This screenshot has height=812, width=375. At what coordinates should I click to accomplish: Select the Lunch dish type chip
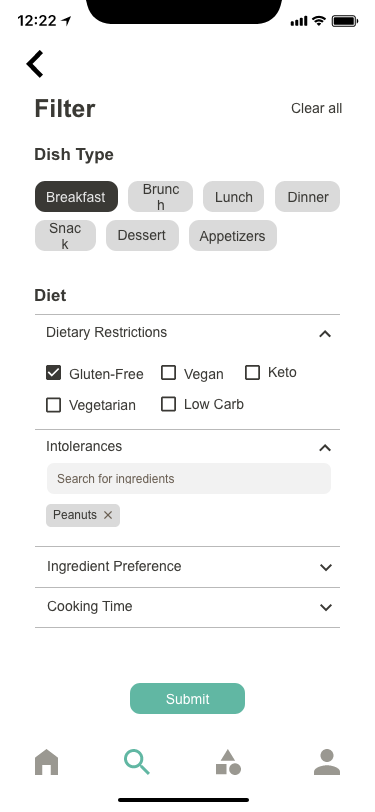(234, 197)
